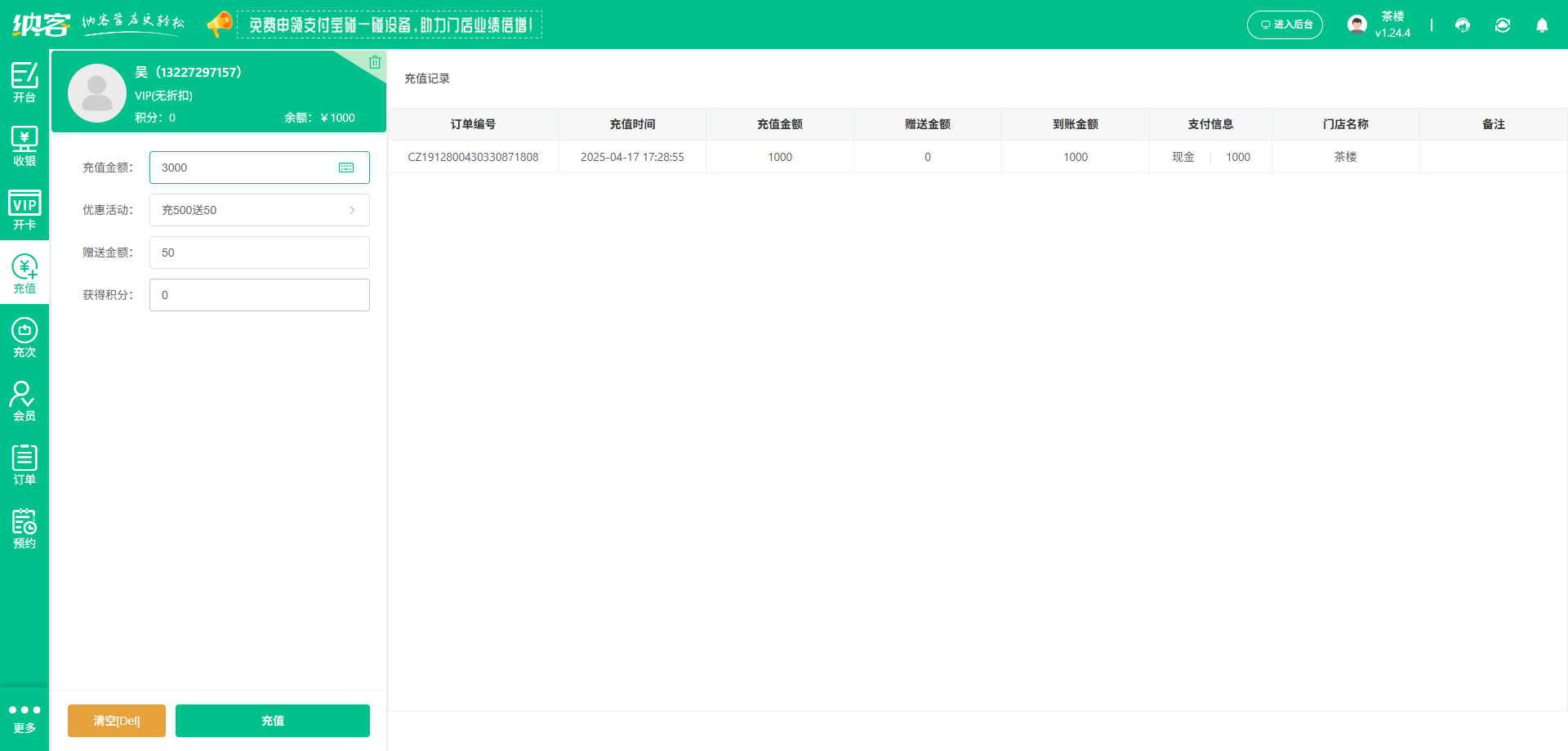1568x751 pixels.
Task: Select the 充值记录 records tab
Action: (425, 78)
